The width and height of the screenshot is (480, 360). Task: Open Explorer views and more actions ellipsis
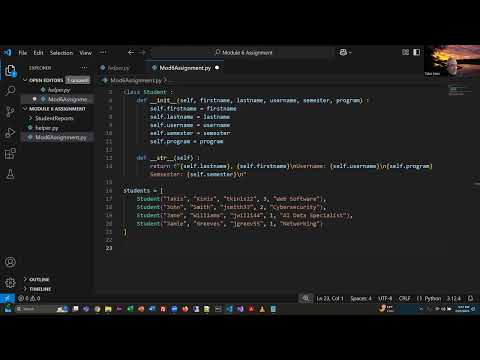coord(84,68)
